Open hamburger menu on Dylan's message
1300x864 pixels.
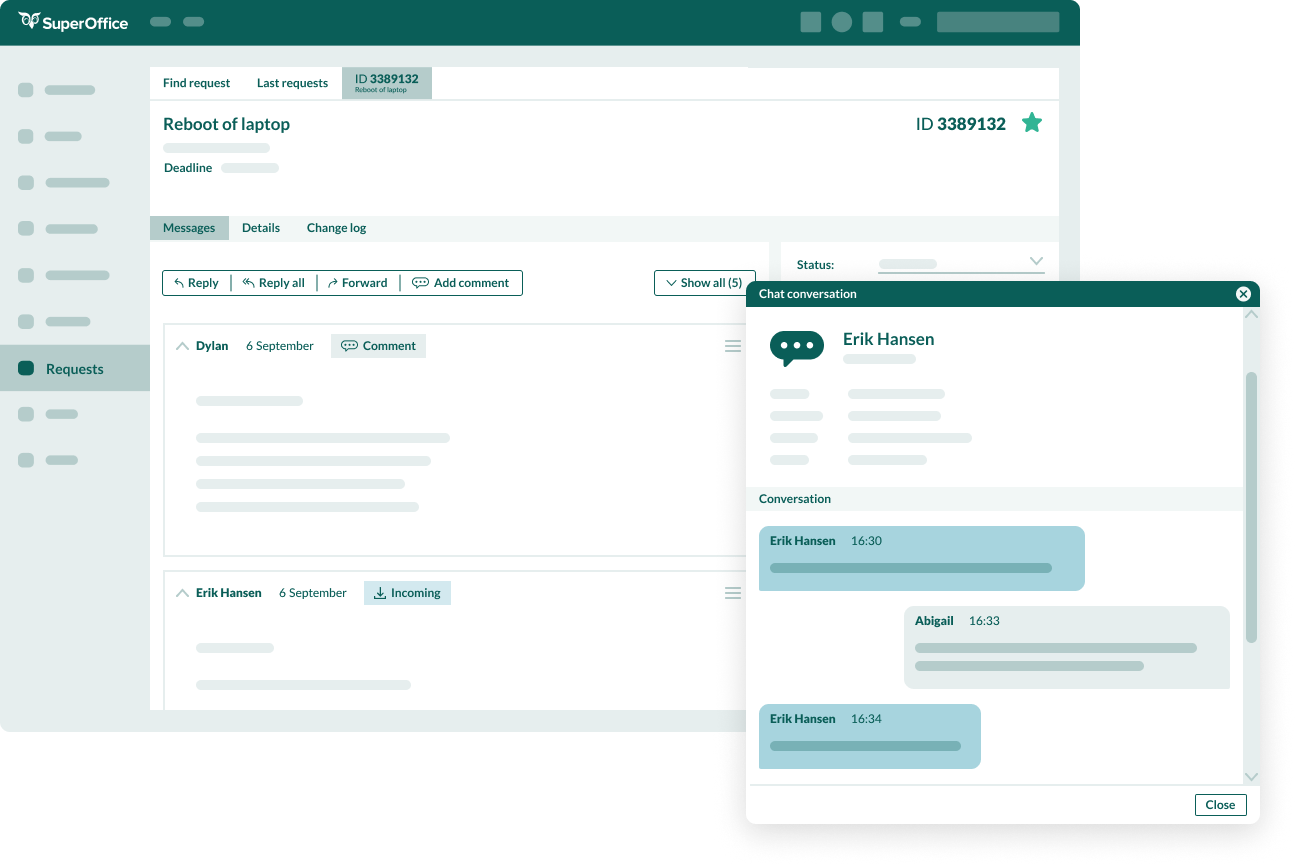tap(733, 346)
